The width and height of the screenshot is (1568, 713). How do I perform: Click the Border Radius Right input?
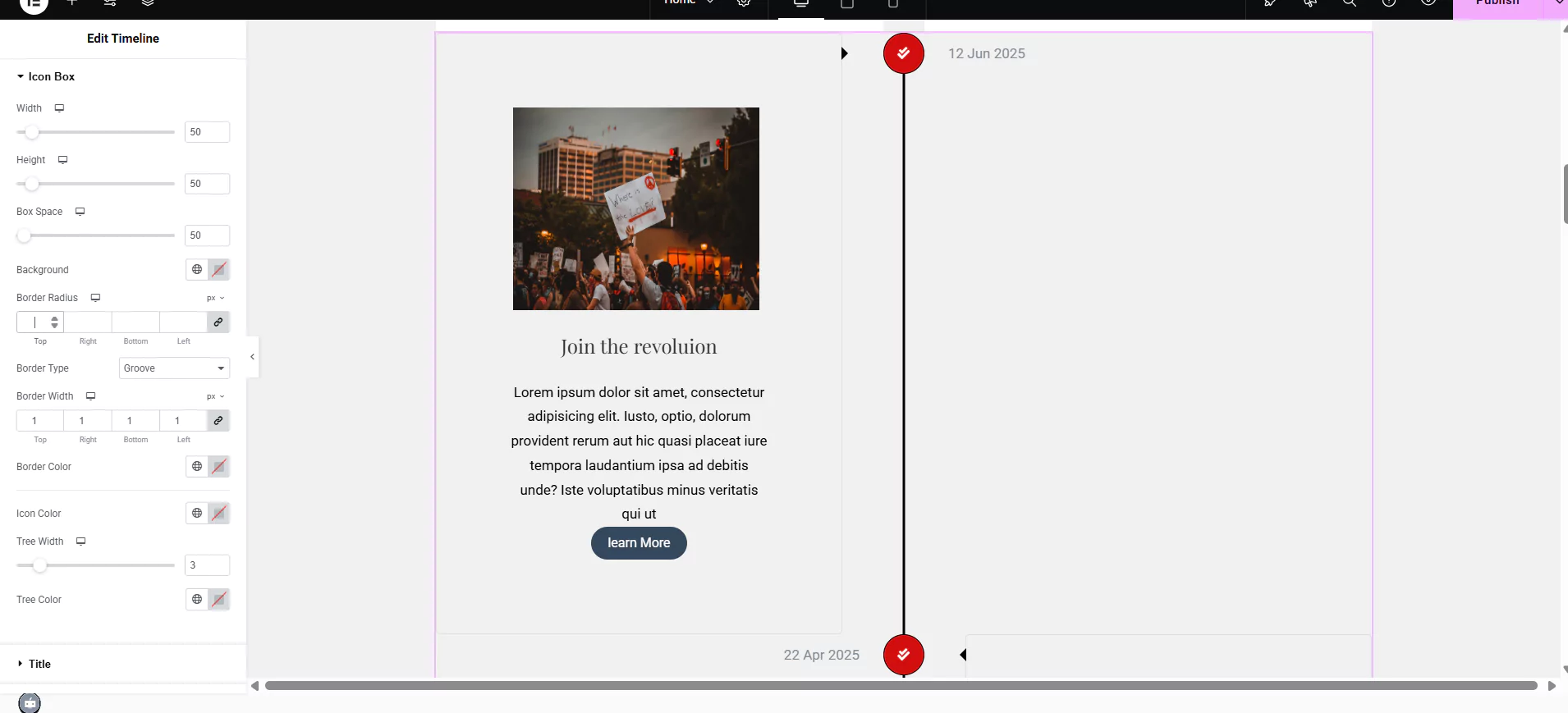click(88, 322)
